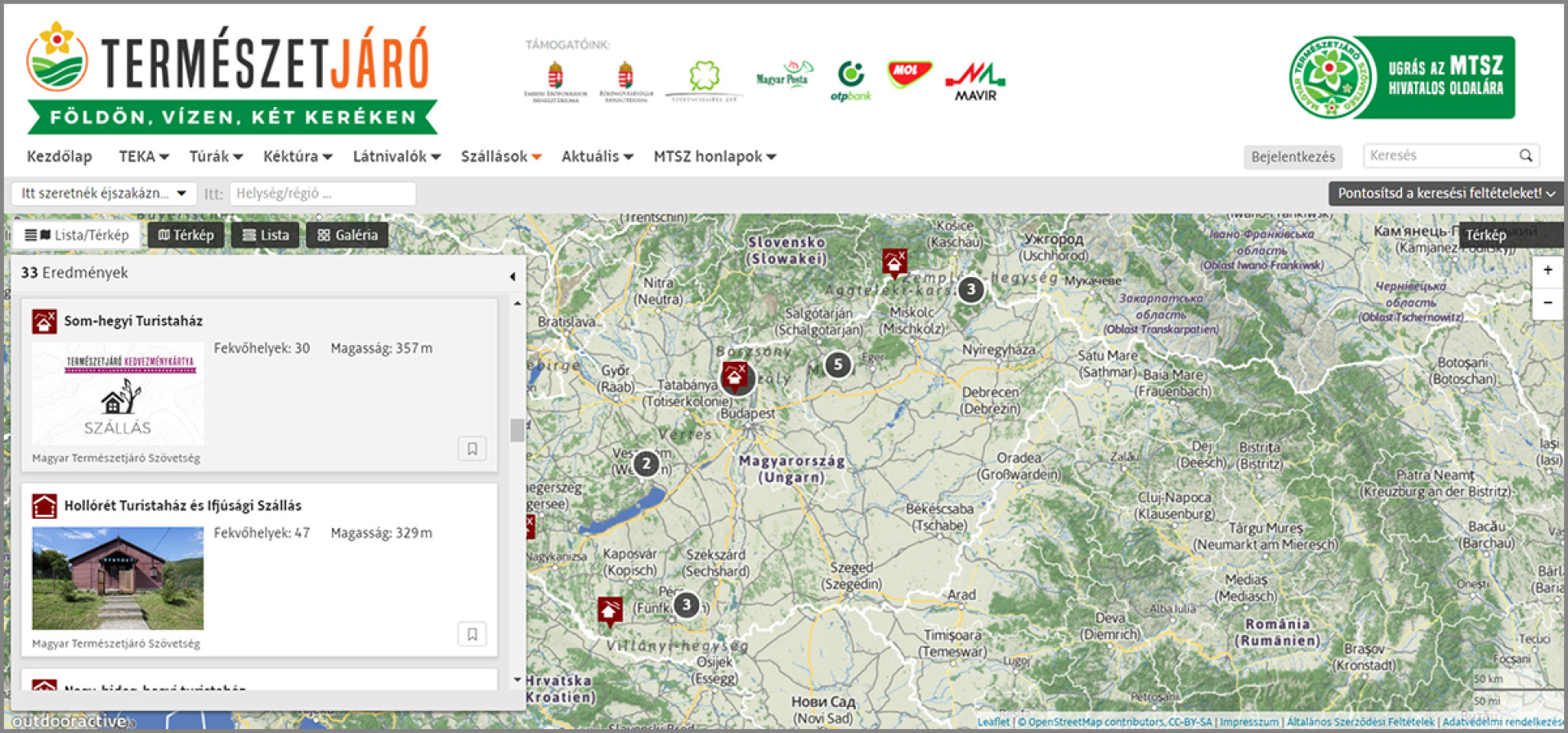
Task: Collapse the results panel arrow
Action: tap(512, 276)
